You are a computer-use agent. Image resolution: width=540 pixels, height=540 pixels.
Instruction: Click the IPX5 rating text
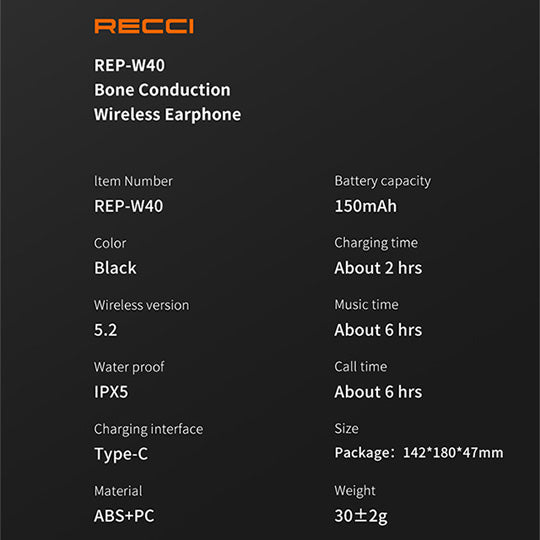(111, 392)
